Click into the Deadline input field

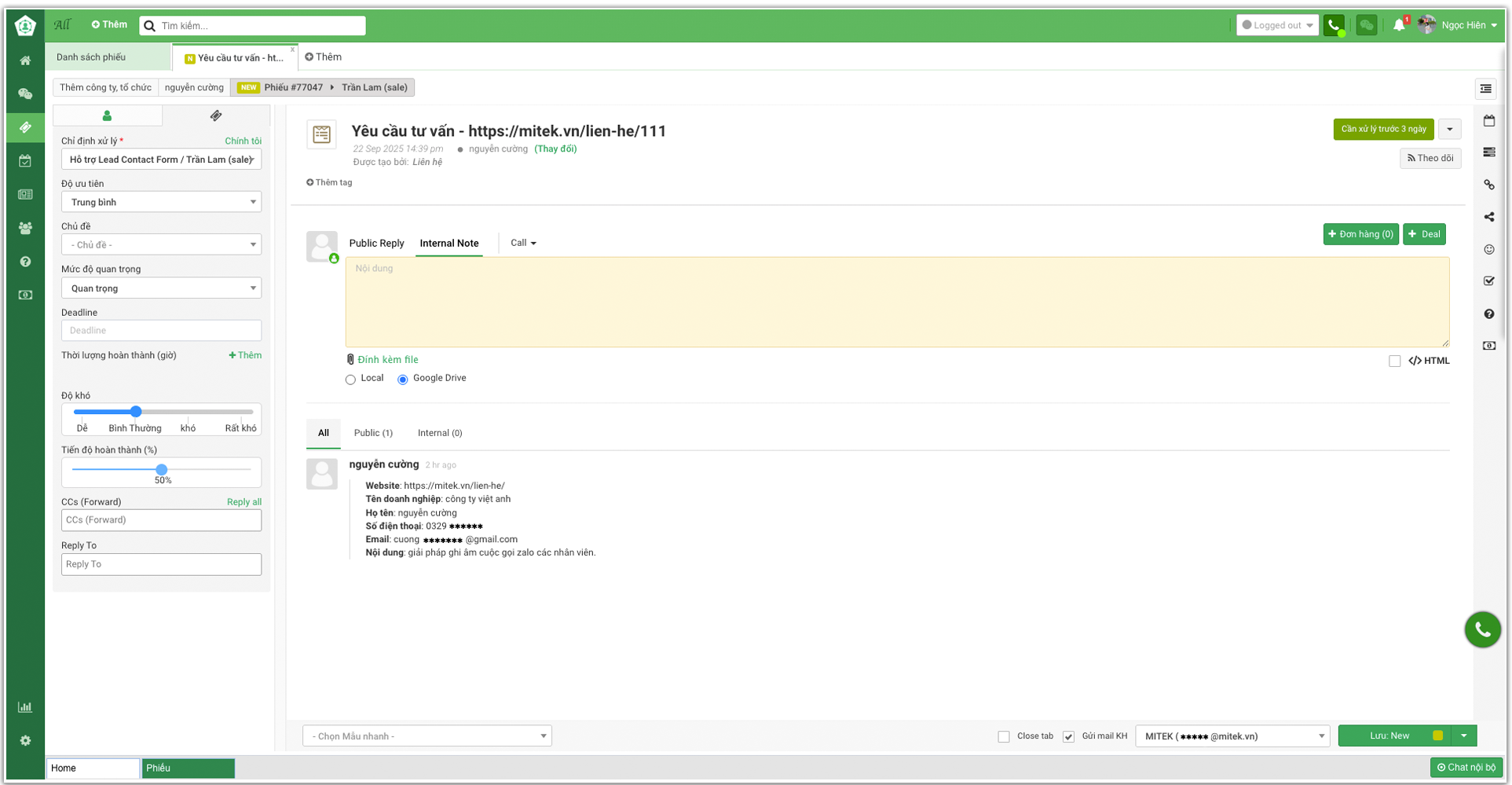(161, 331)
